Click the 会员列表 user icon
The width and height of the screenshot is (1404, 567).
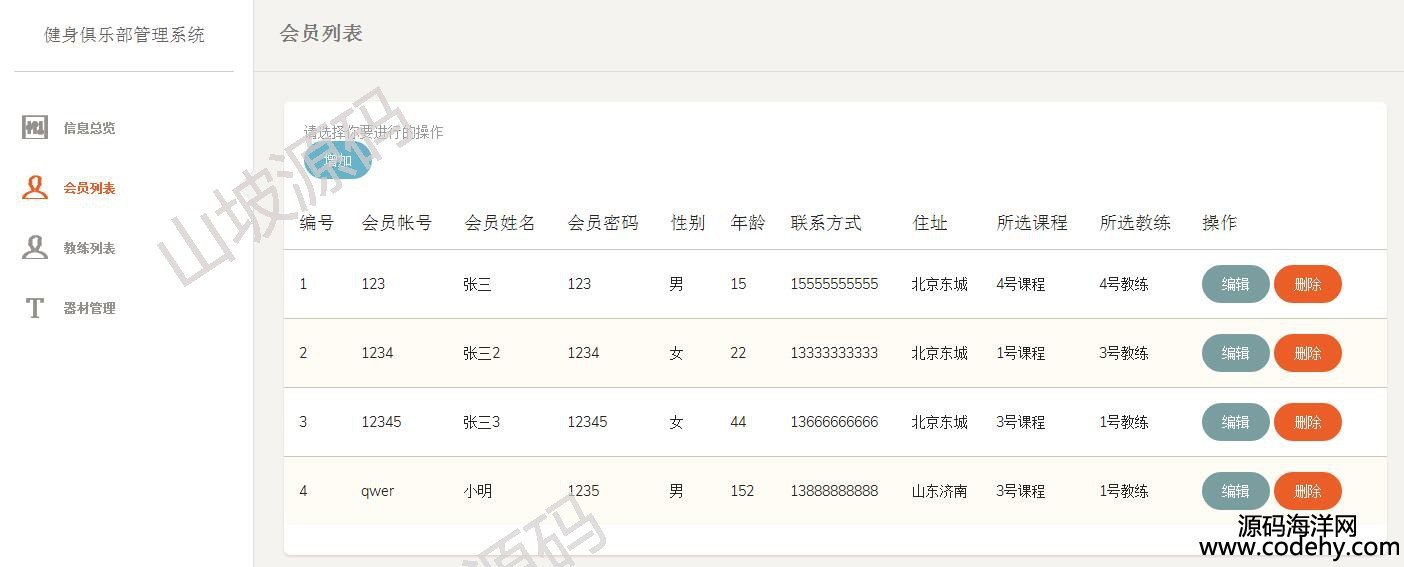[x=35, y=188]
